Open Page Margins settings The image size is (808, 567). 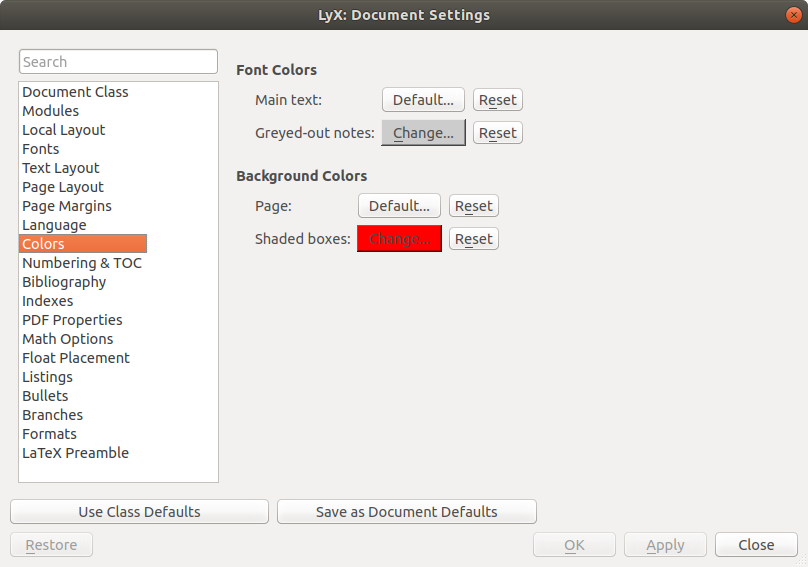pos(67,206)
